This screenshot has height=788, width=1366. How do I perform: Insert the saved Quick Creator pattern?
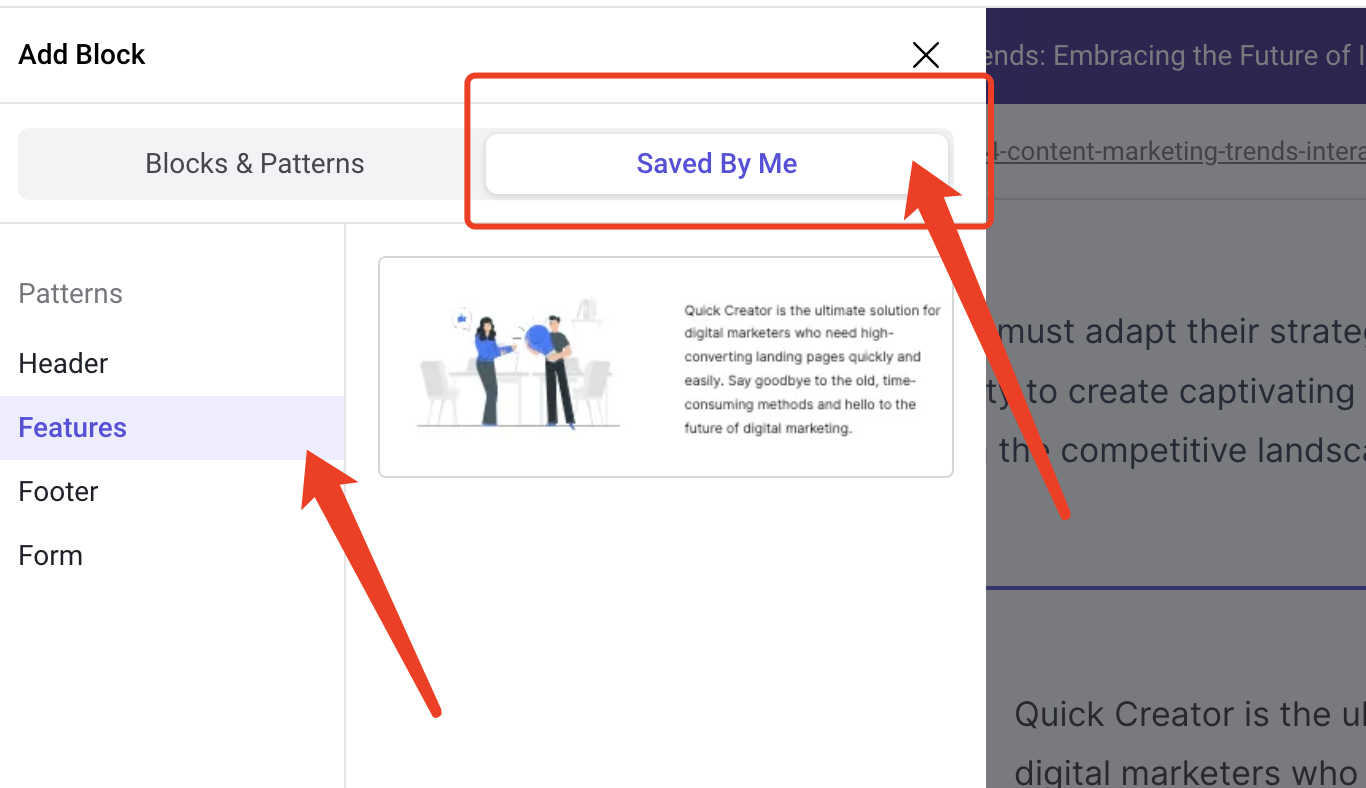[666, 367]
